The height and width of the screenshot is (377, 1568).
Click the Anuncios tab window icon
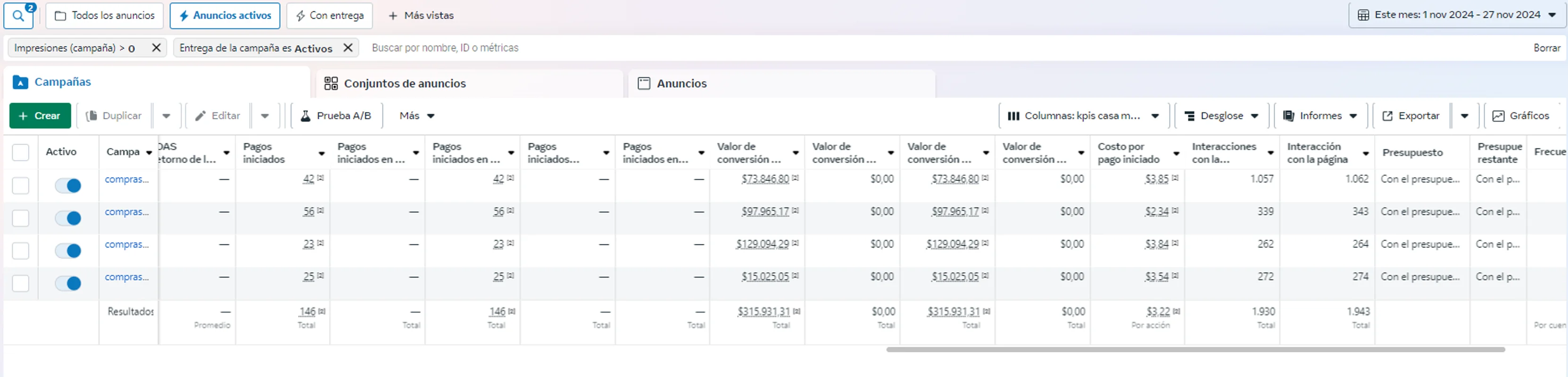click(x=644, y=83)
